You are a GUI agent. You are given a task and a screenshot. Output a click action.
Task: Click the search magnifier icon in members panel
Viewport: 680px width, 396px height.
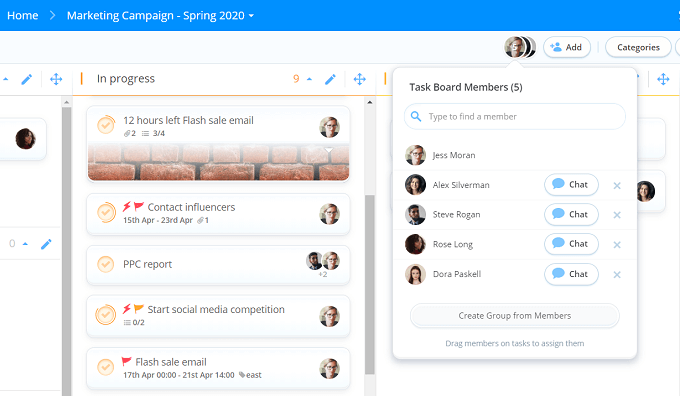(x=415, y=116)
